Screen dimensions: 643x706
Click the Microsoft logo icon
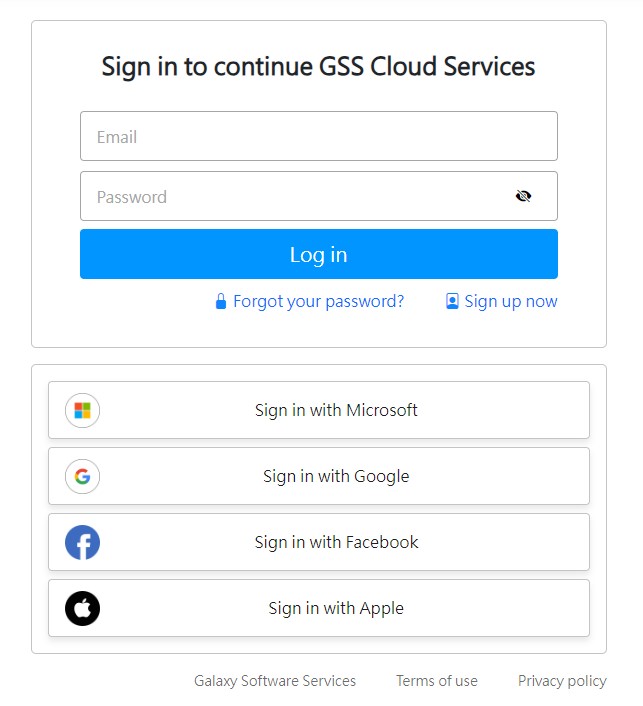(x=82, y=410)
